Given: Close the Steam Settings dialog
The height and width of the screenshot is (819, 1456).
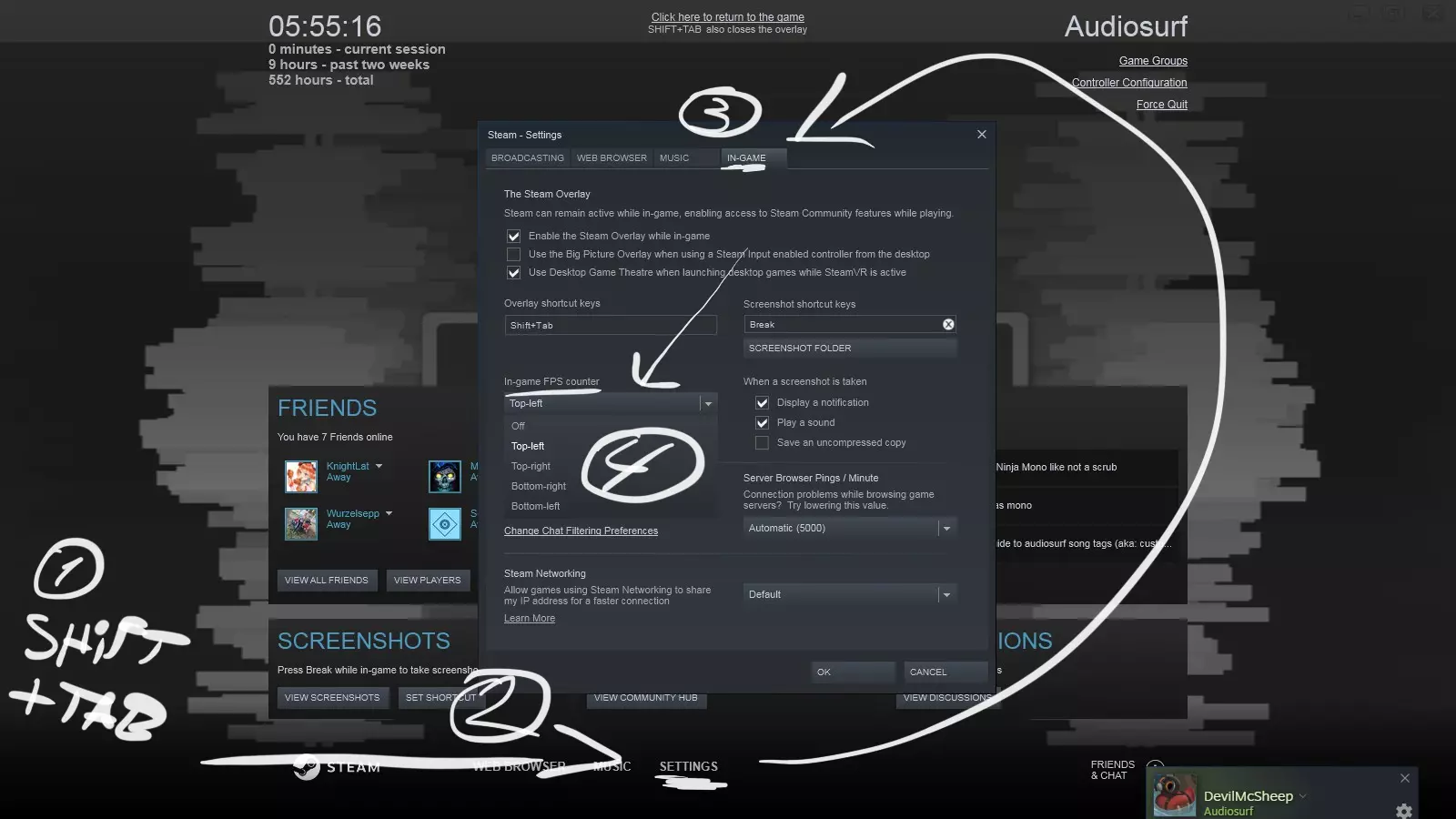Looking at the screenshot, I should tap(982, 134).
